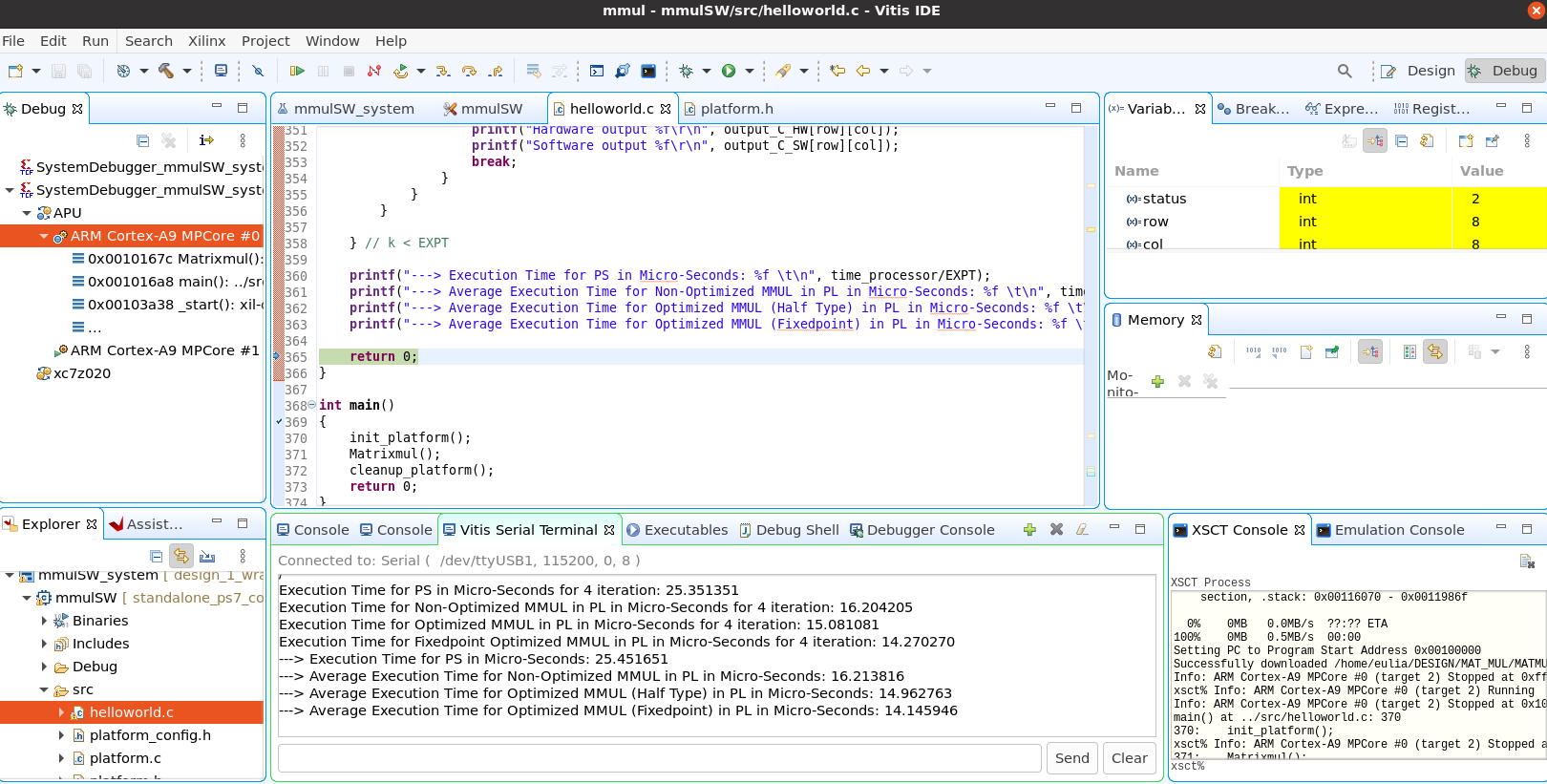Image resolution: width=1547 pixels, height=784 pixels.
Task: Open the Xilinx menu
Action: (206, 41)
